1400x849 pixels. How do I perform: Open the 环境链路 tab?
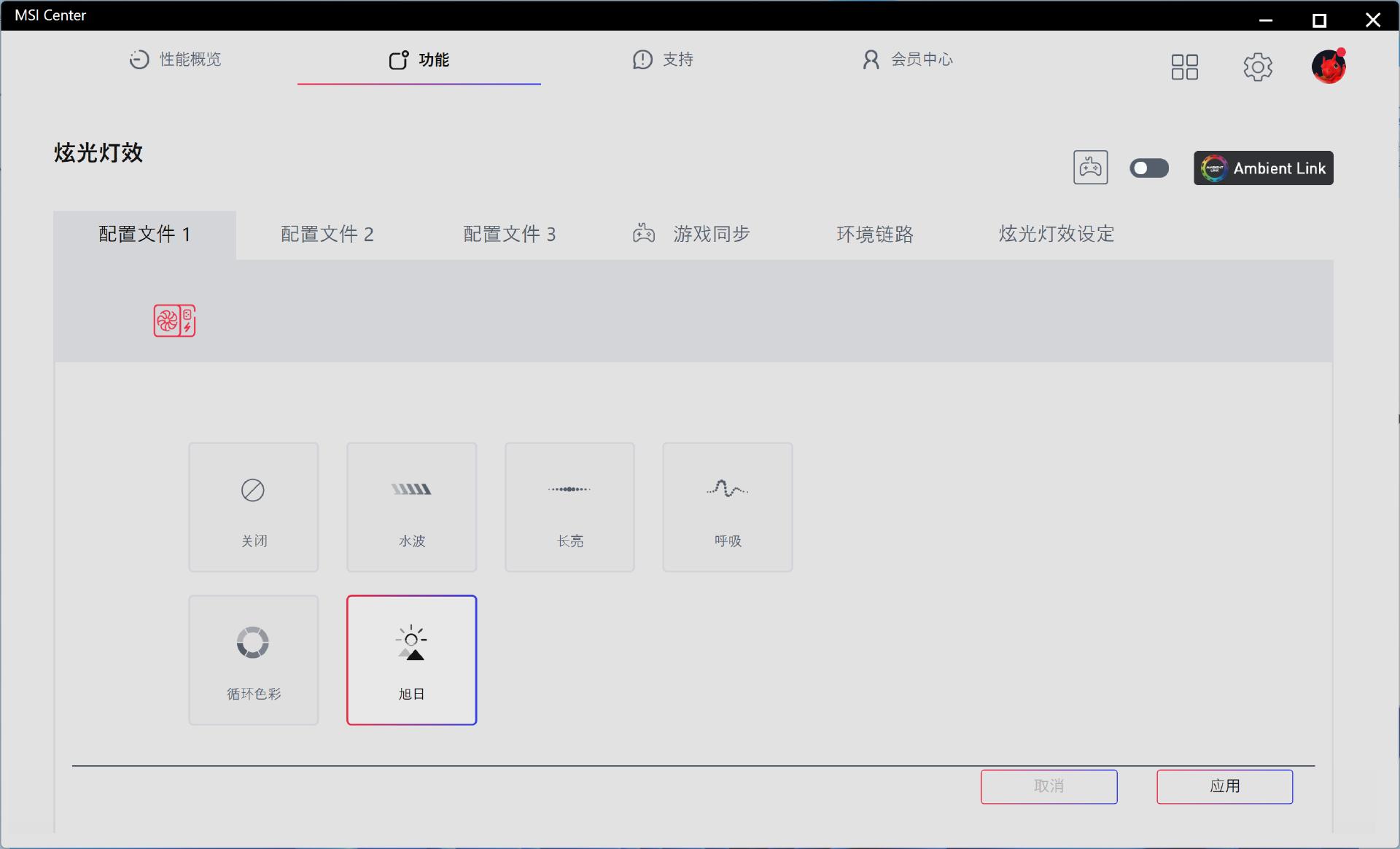click(874, 234)
